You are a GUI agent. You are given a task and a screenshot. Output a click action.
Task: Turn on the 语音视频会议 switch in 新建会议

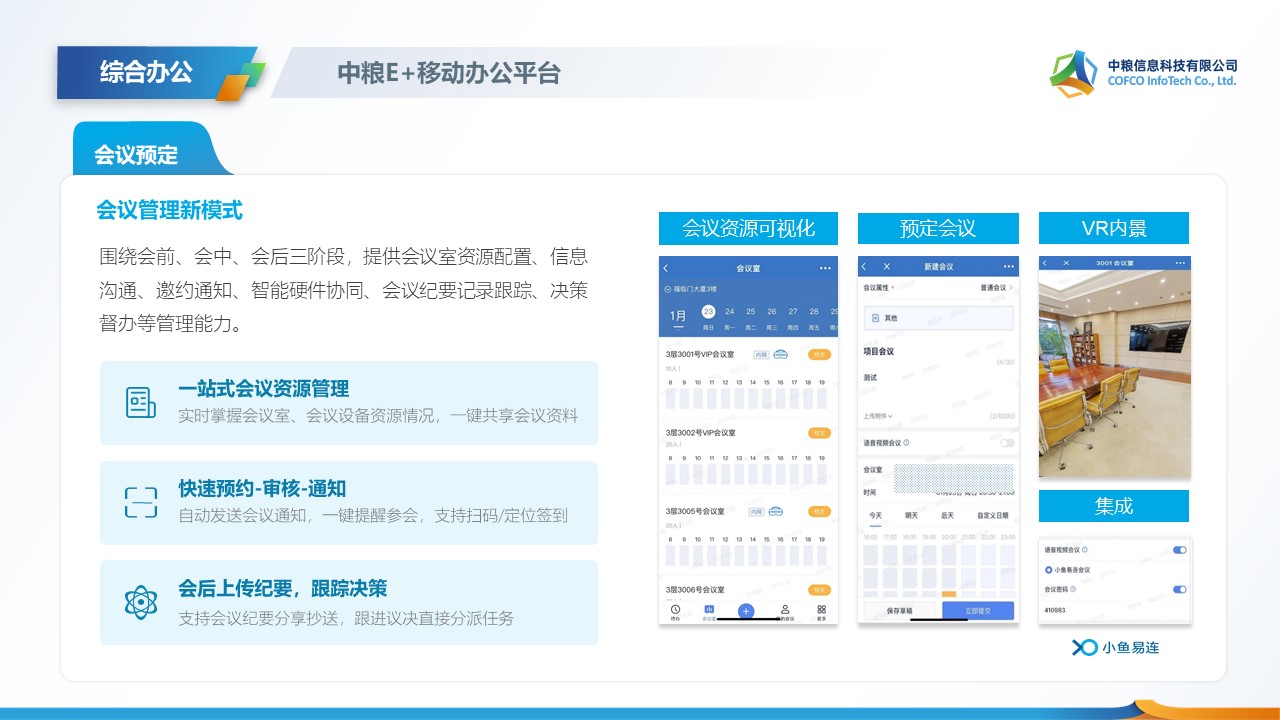1006,442
